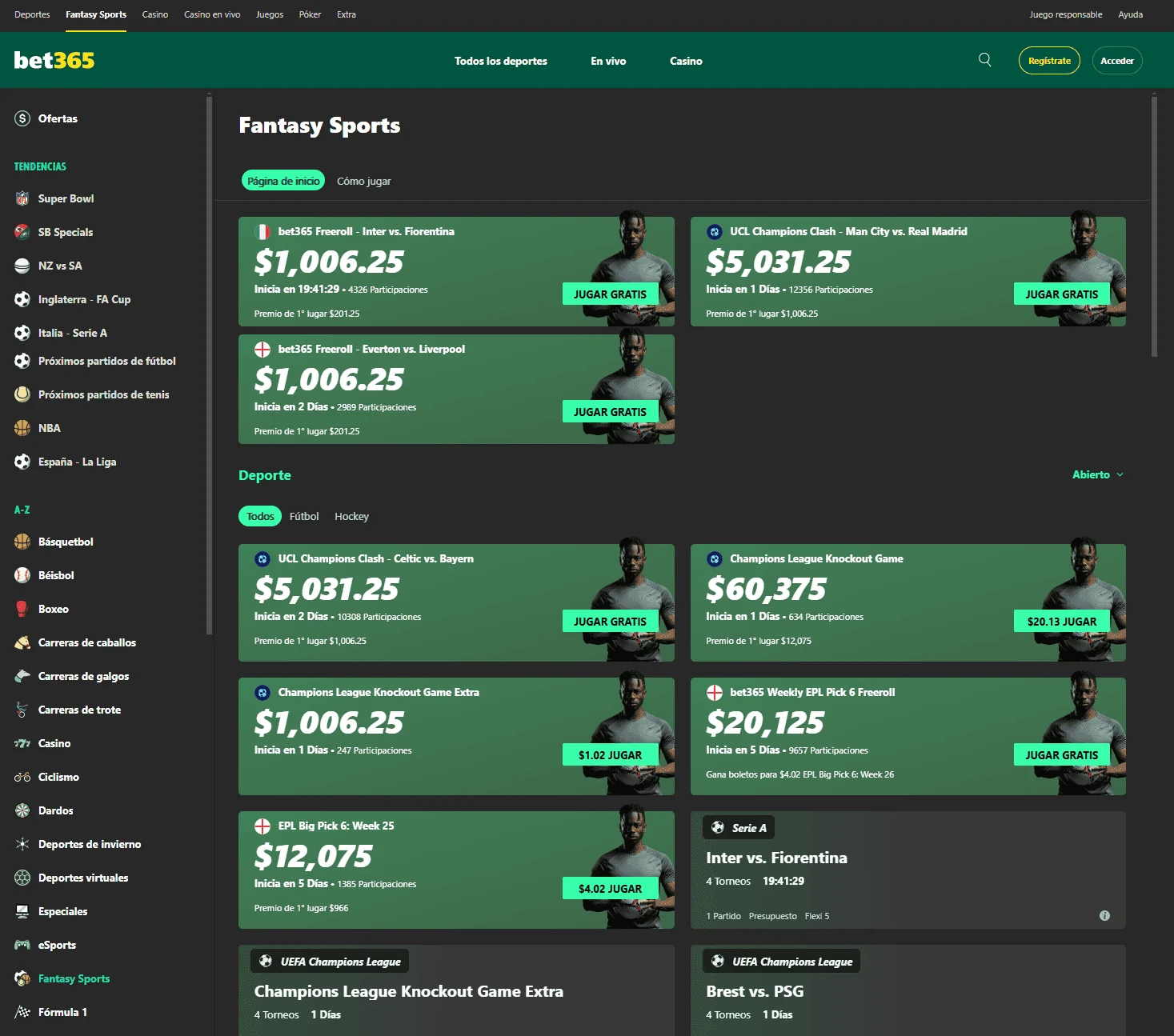
Task: Click the tennis ball icon for Próximos partidos de tenis
Action: tap(22, 394)
